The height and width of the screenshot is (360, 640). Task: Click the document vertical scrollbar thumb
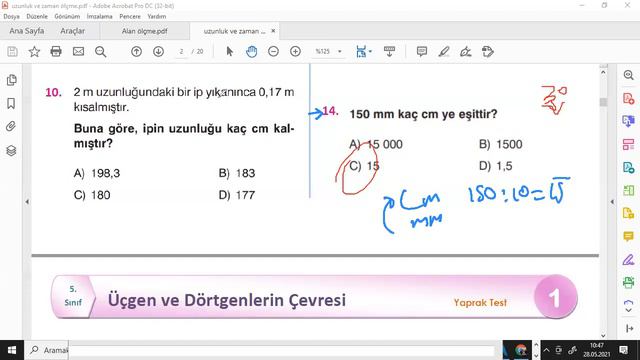(x=603, y=102)
